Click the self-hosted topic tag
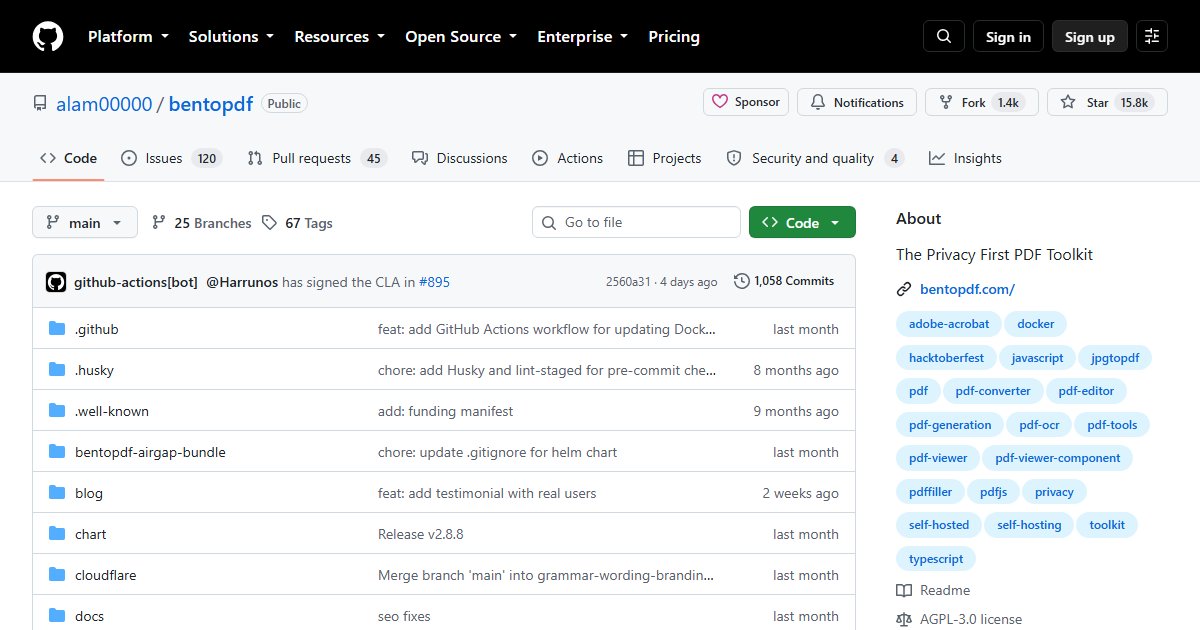Image resolution: width=1200 pixels, height=630 pixels. point(939,525)
